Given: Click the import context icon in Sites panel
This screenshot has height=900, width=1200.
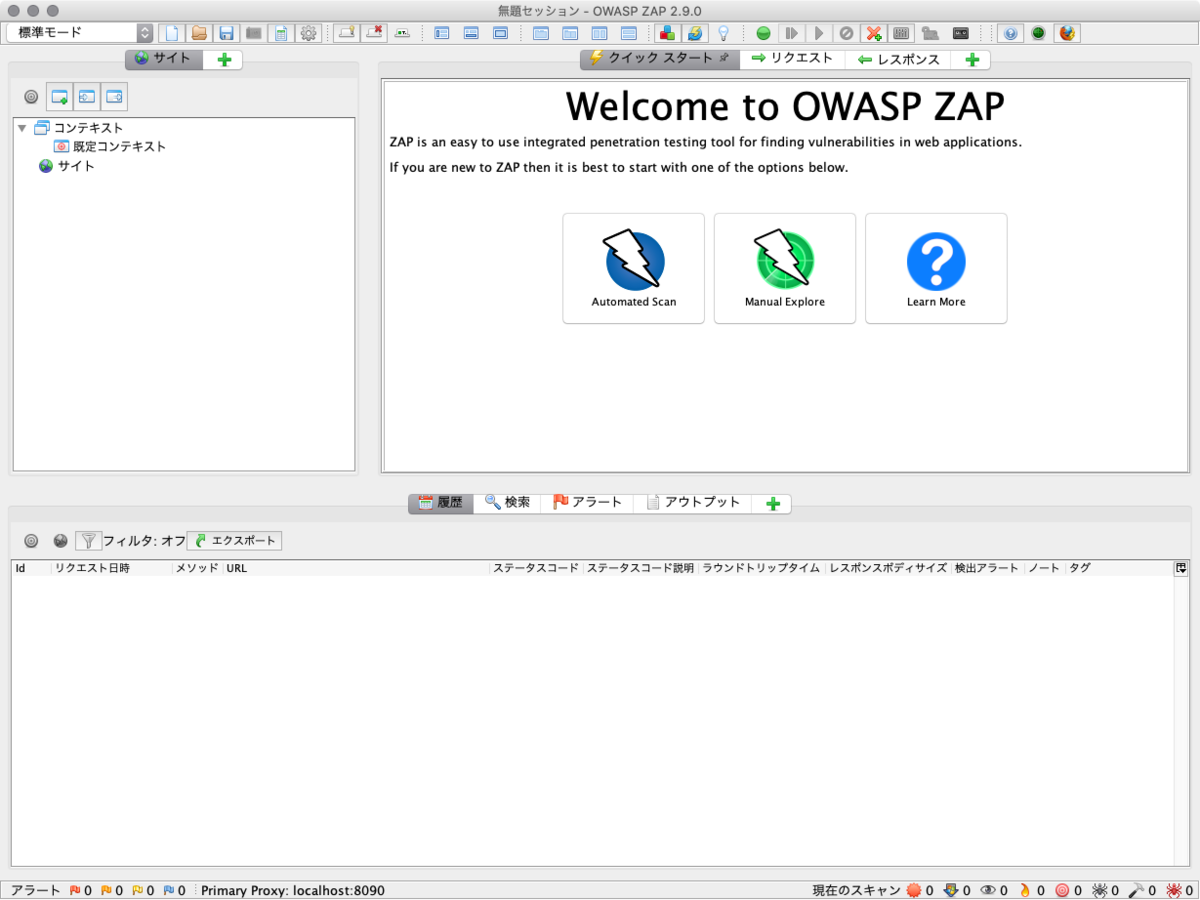Looking at the screenshot, I should [x=87, y=96].
